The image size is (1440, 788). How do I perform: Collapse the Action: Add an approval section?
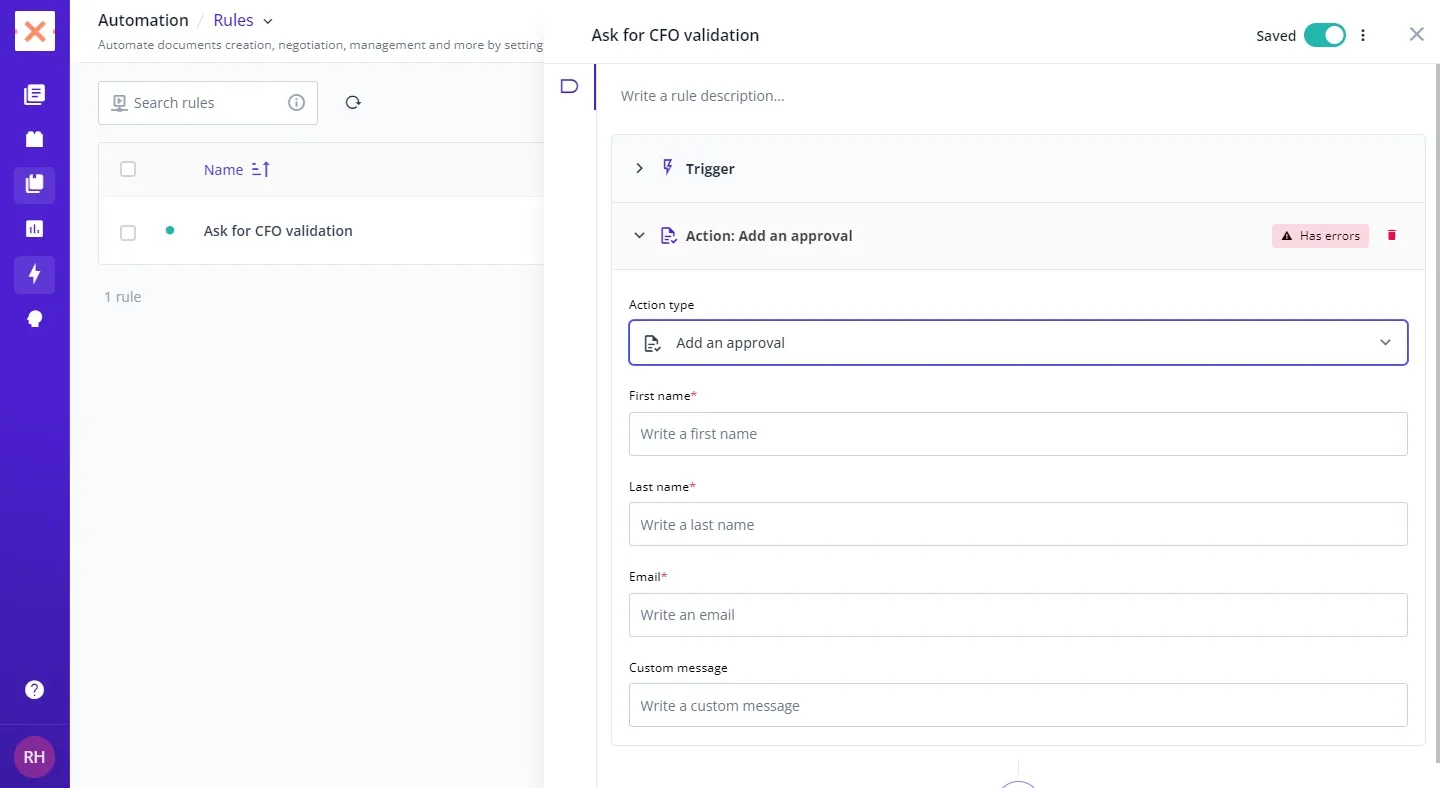(x=640, y=236)
